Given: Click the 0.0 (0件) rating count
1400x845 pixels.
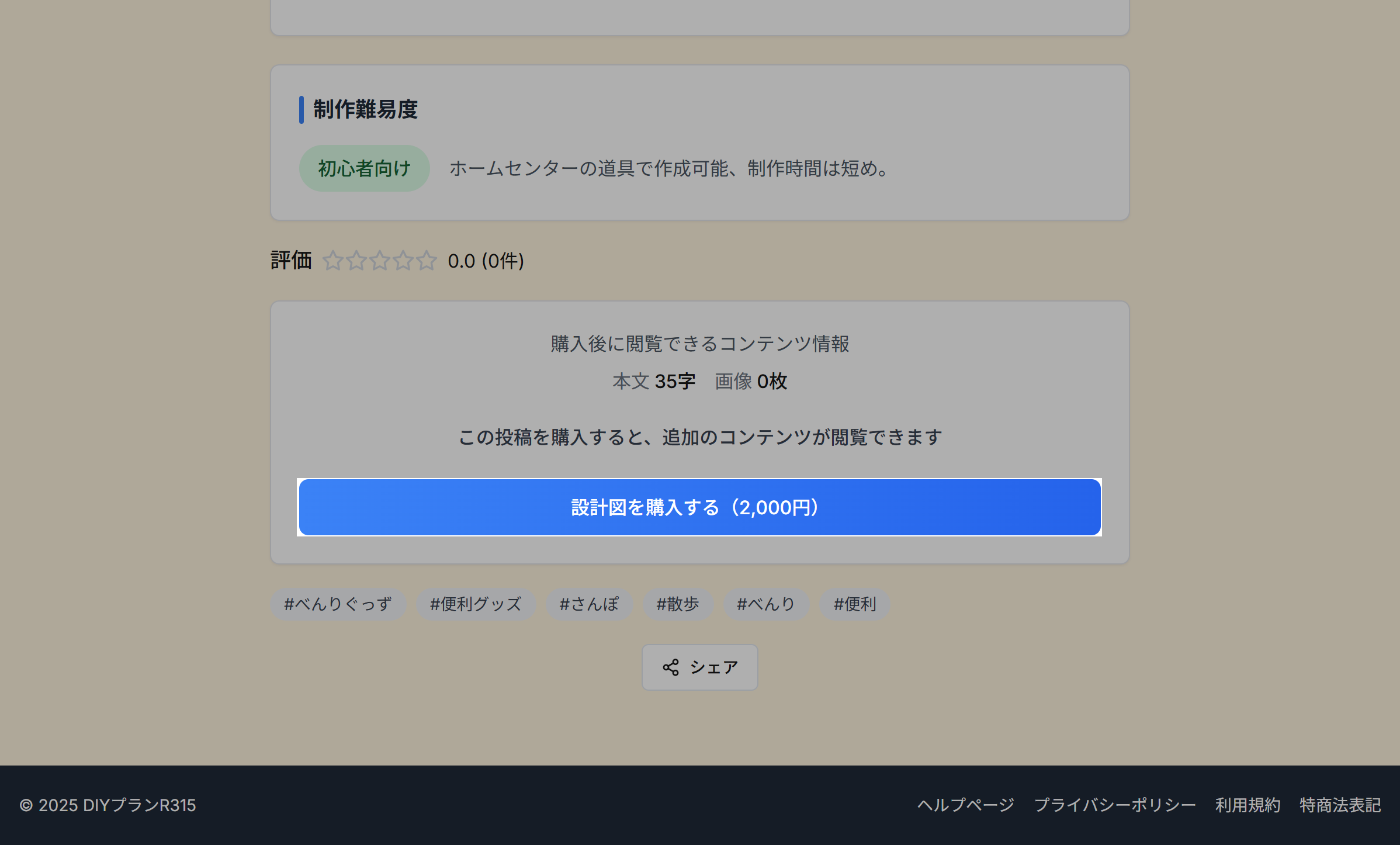Looking at the screenshot, I should (486, 261).
